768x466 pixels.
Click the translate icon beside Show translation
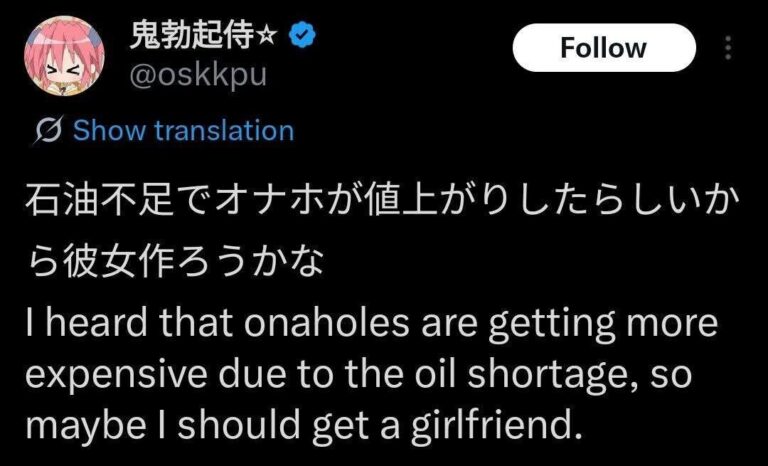[47, 131]
